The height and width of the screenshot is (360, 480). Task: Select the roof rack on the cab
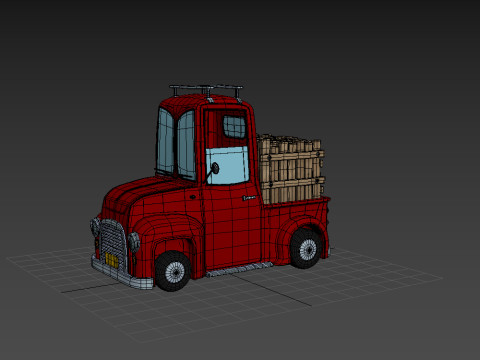pos(207,90)
